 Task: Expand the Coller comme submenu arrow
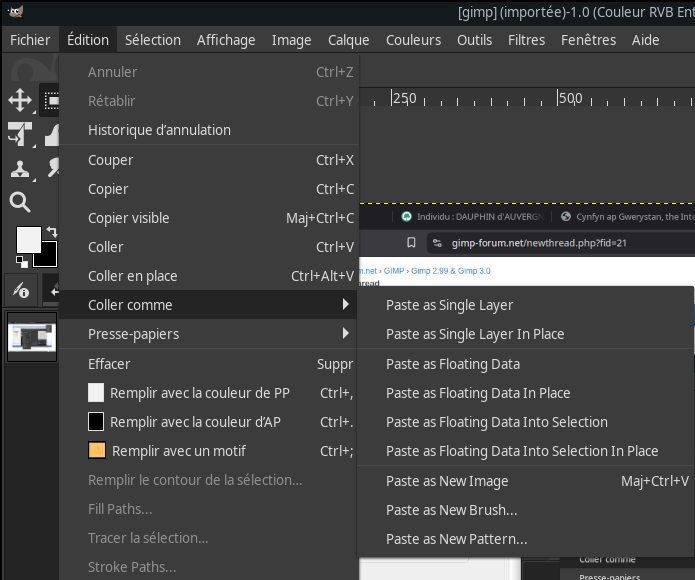coord(346,305)
